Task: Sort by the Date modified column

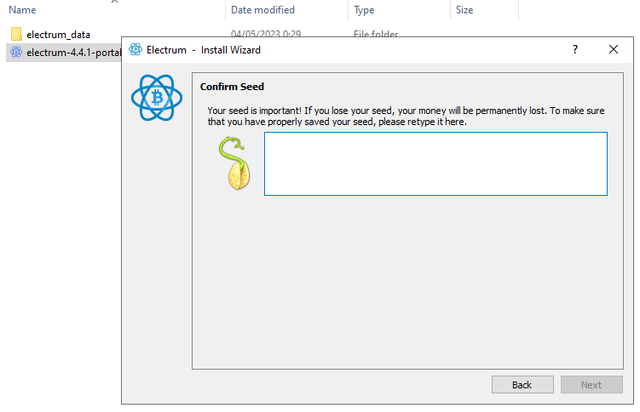Action: 262,10
